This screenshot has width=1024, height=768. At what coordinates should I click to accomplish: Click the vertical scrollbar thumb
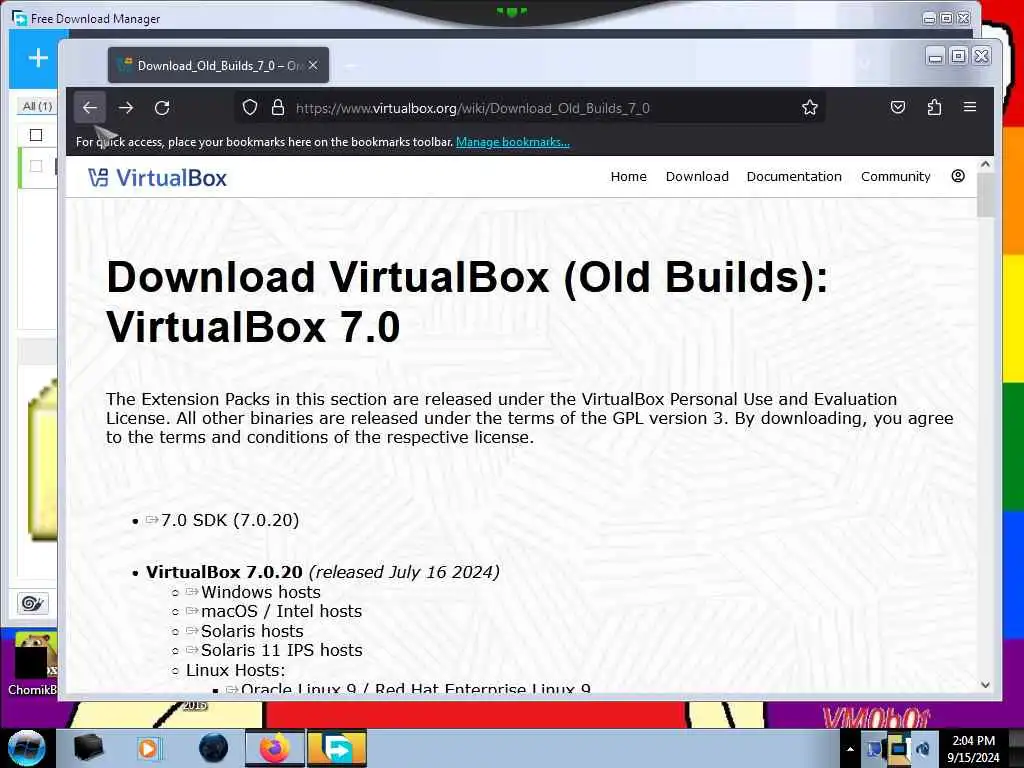tap(985, 195)
